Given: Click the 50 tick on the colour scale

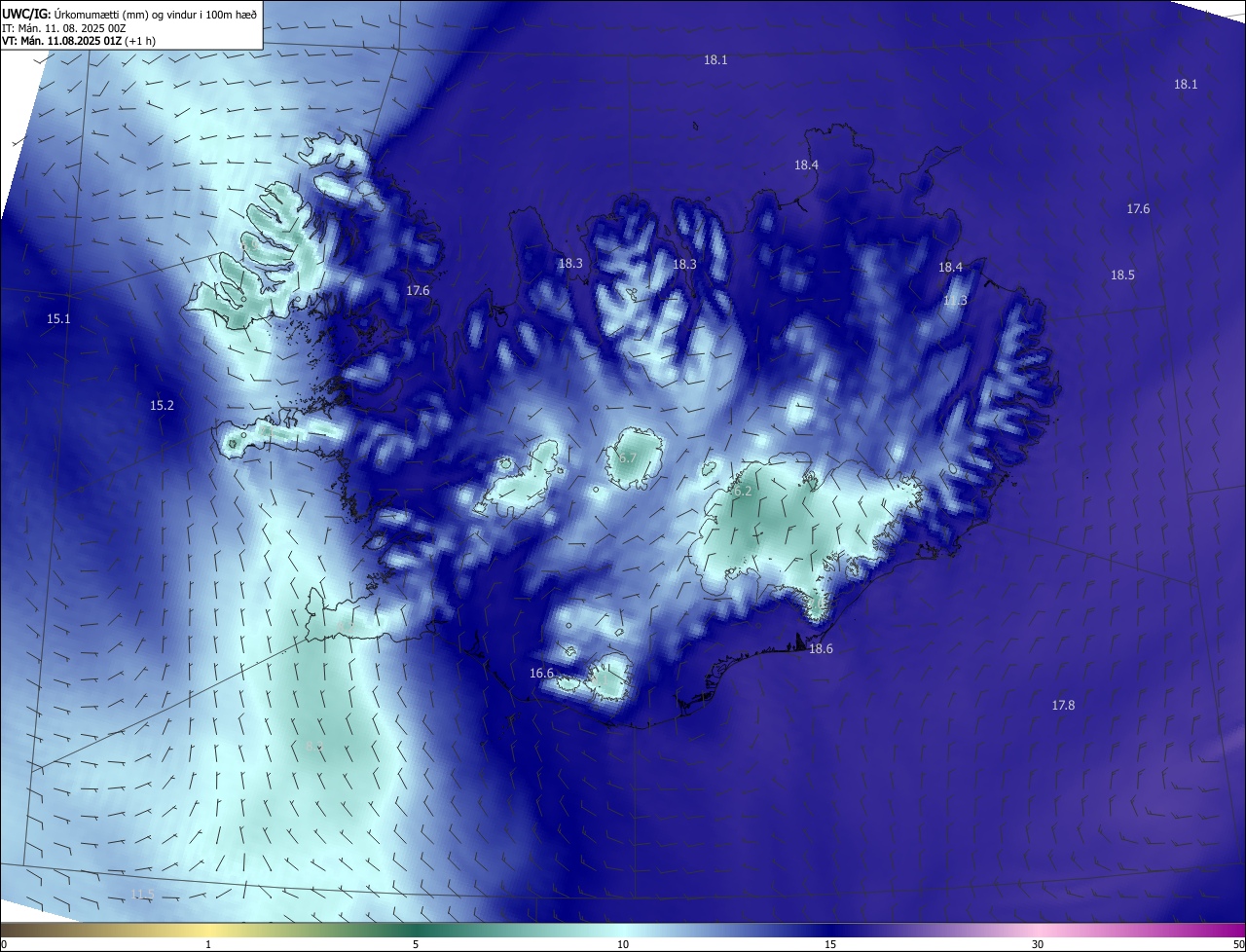Looking at the screenshot, I should tap(1237, 944).
